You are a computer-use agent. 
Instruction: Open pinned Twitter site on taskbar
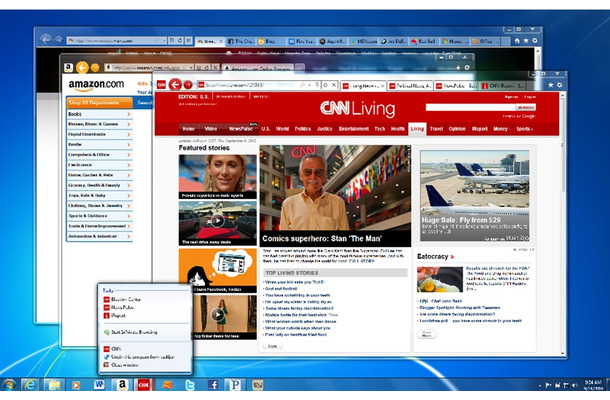click(189, 385)
